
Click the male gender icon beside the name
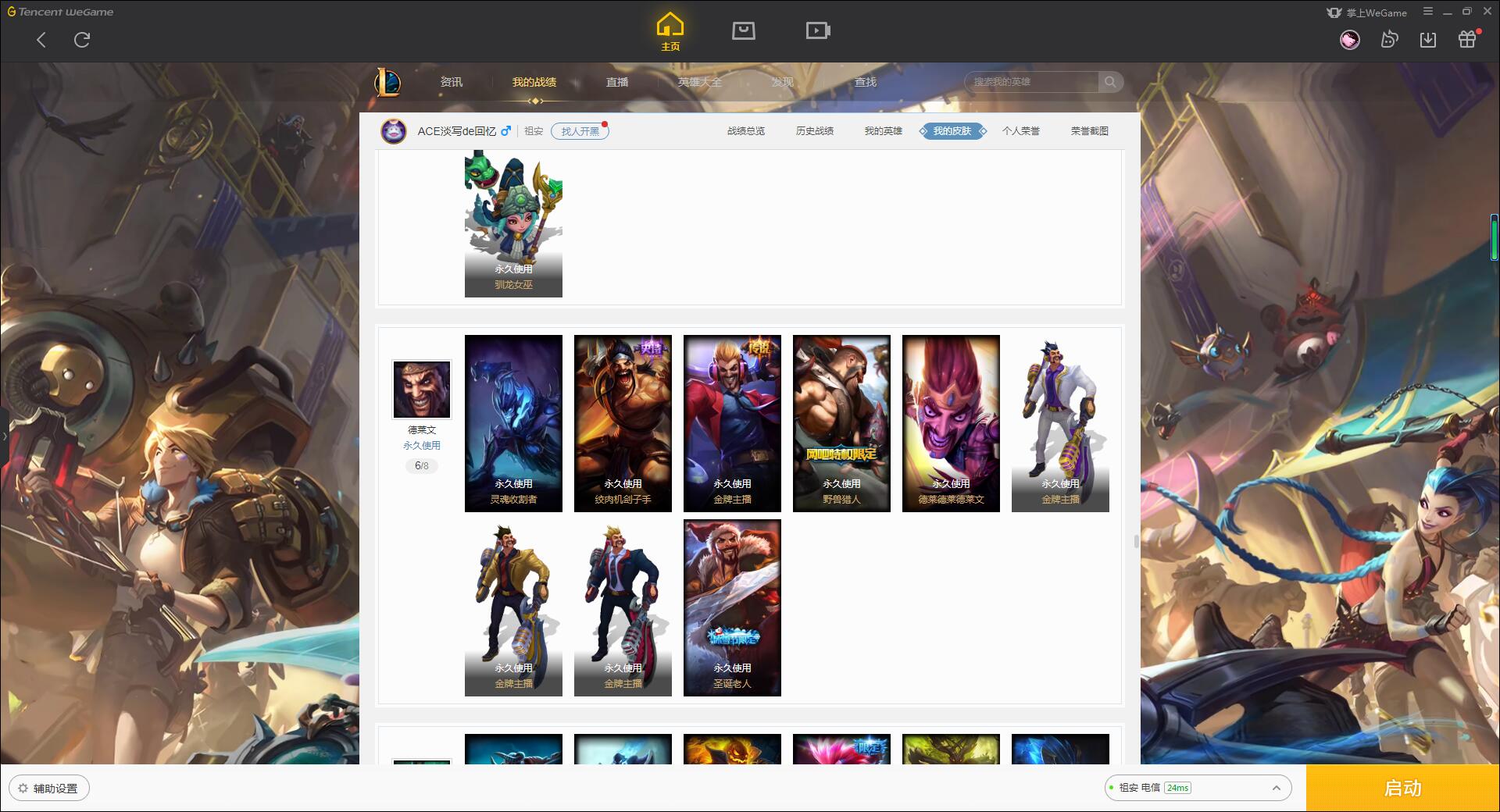click(506, 131)
